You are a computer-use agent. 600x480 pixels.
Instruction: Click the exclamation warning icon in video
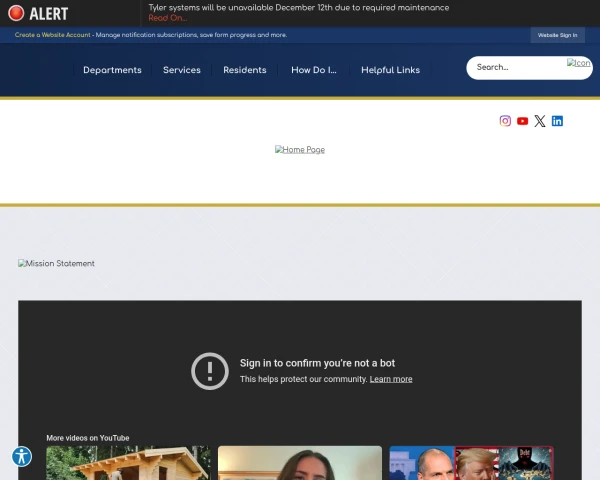210,371
